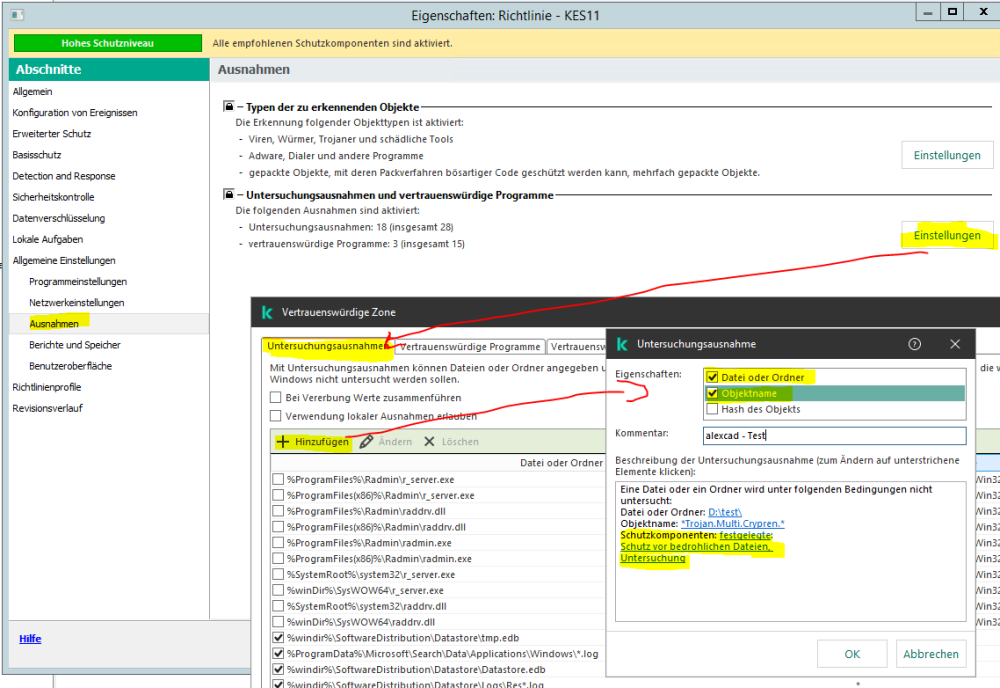
Task: Click the Kommentar input field
Action: (834, 435)
